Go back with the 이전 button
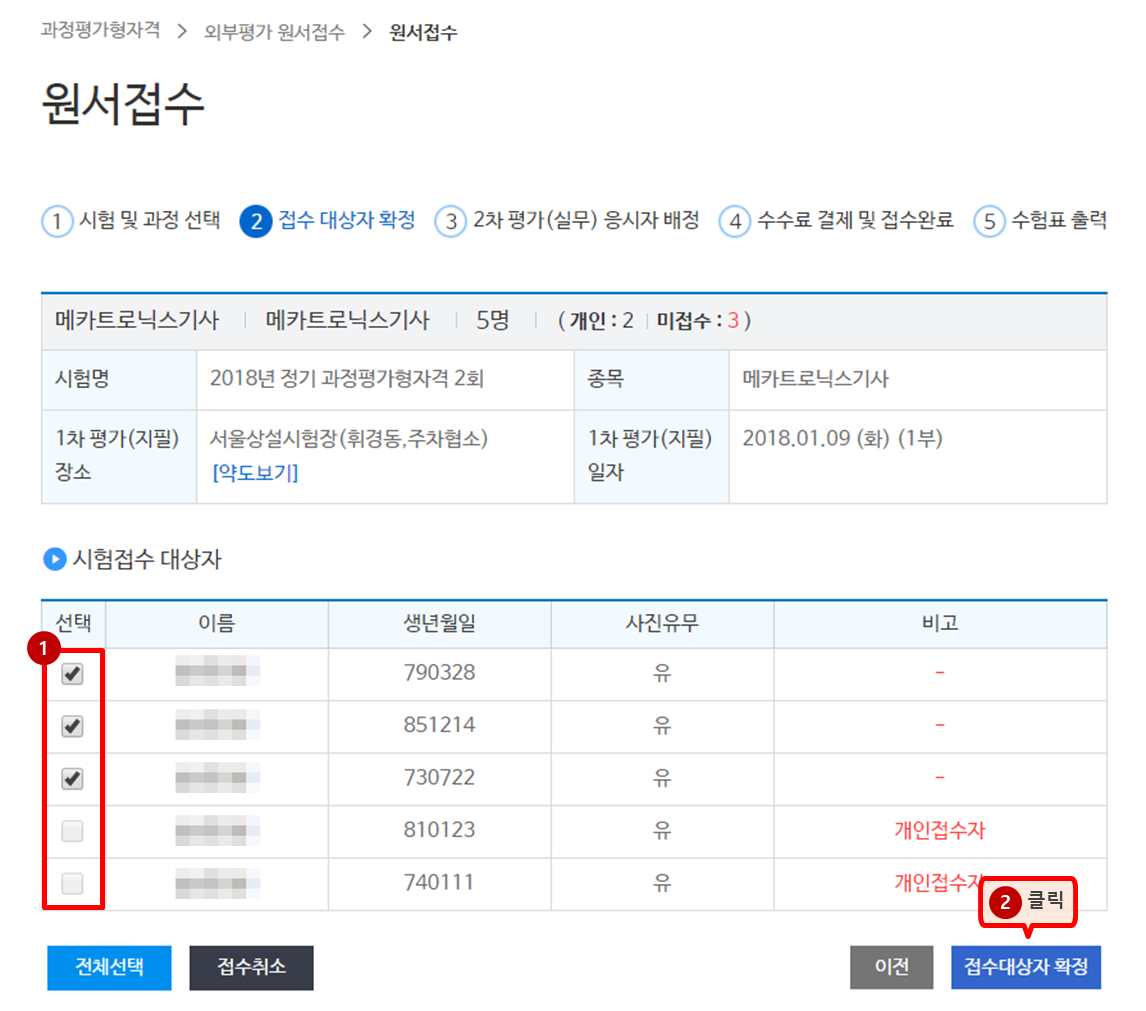Image resolution: width=1146 pixels, height=1011 pixels. (892, 967)
